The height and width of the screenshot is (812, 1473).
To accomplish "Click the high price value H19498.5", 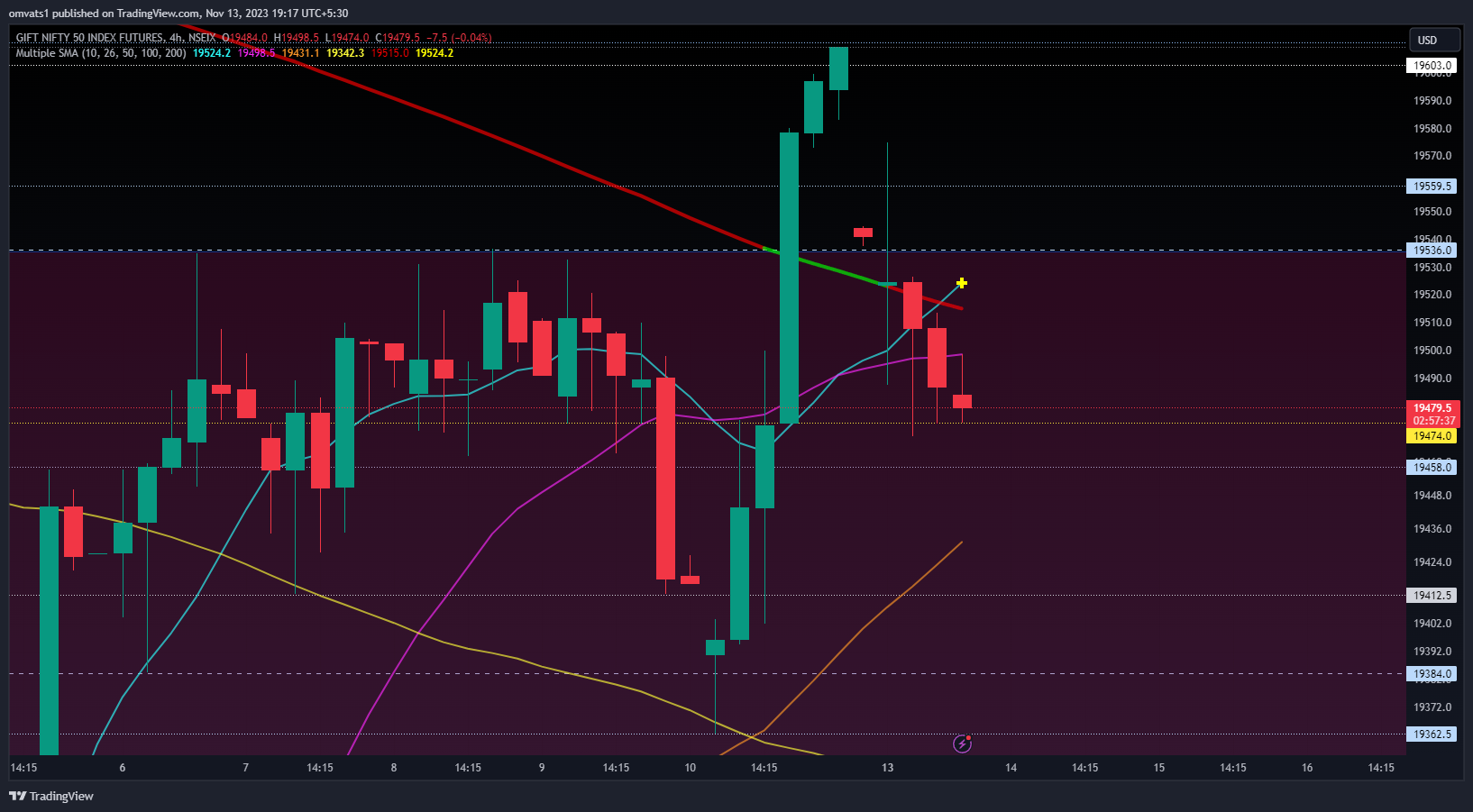I will [x=297, y=38].
